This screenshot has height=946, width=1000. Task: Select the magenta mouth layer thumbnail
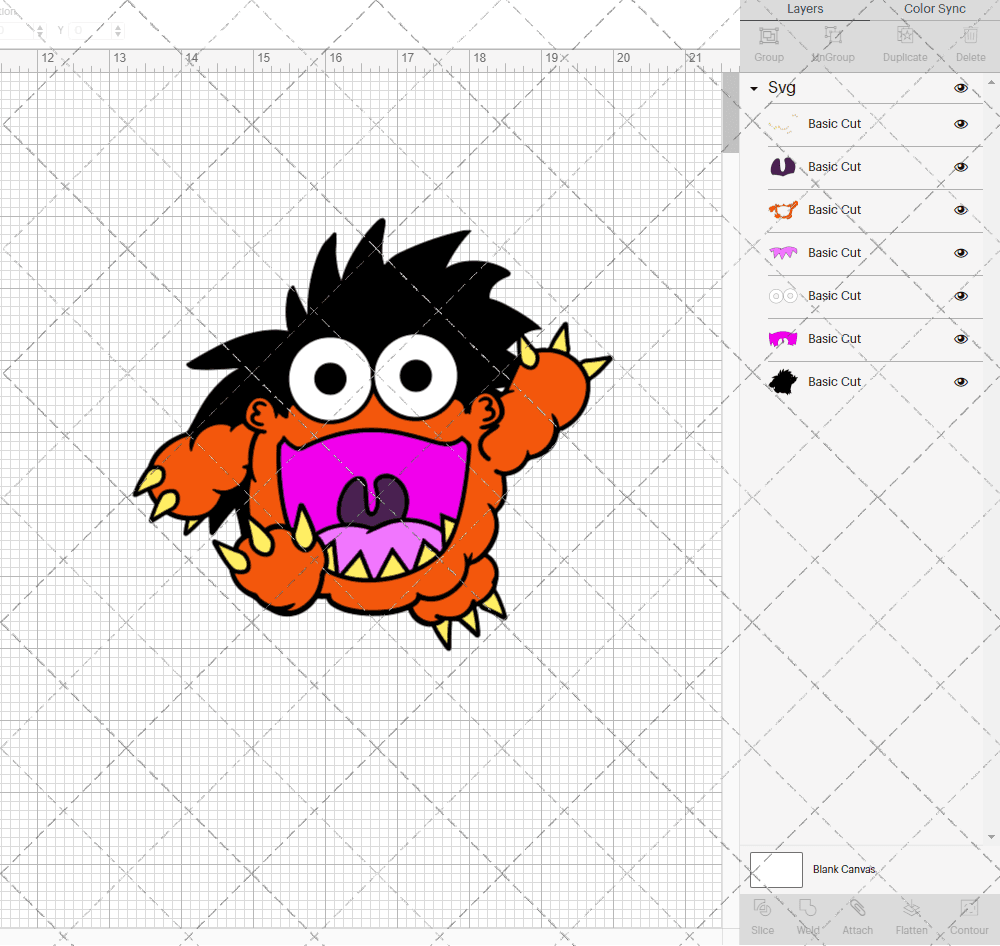(x=782, y=339)
